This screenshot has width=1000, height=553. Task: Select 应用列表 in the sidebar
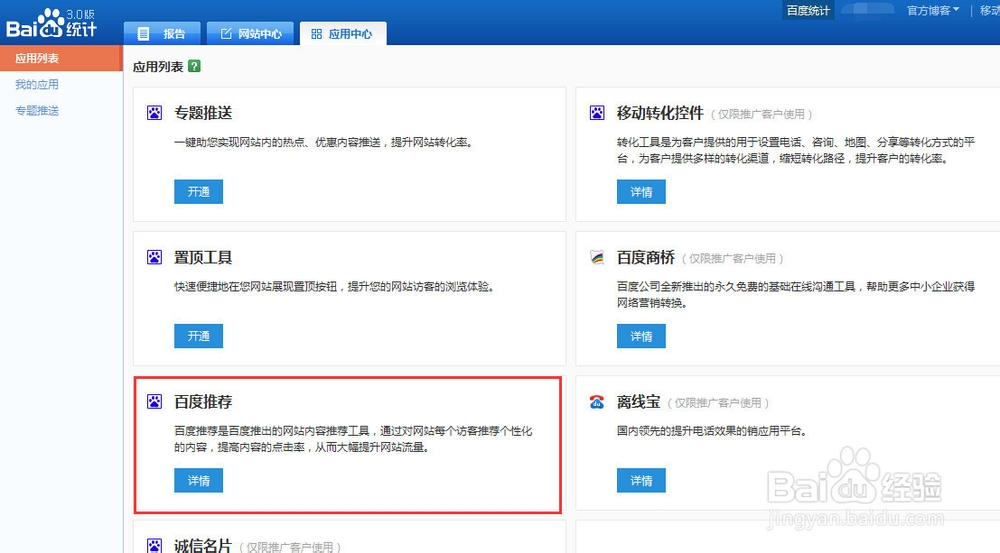61,58
